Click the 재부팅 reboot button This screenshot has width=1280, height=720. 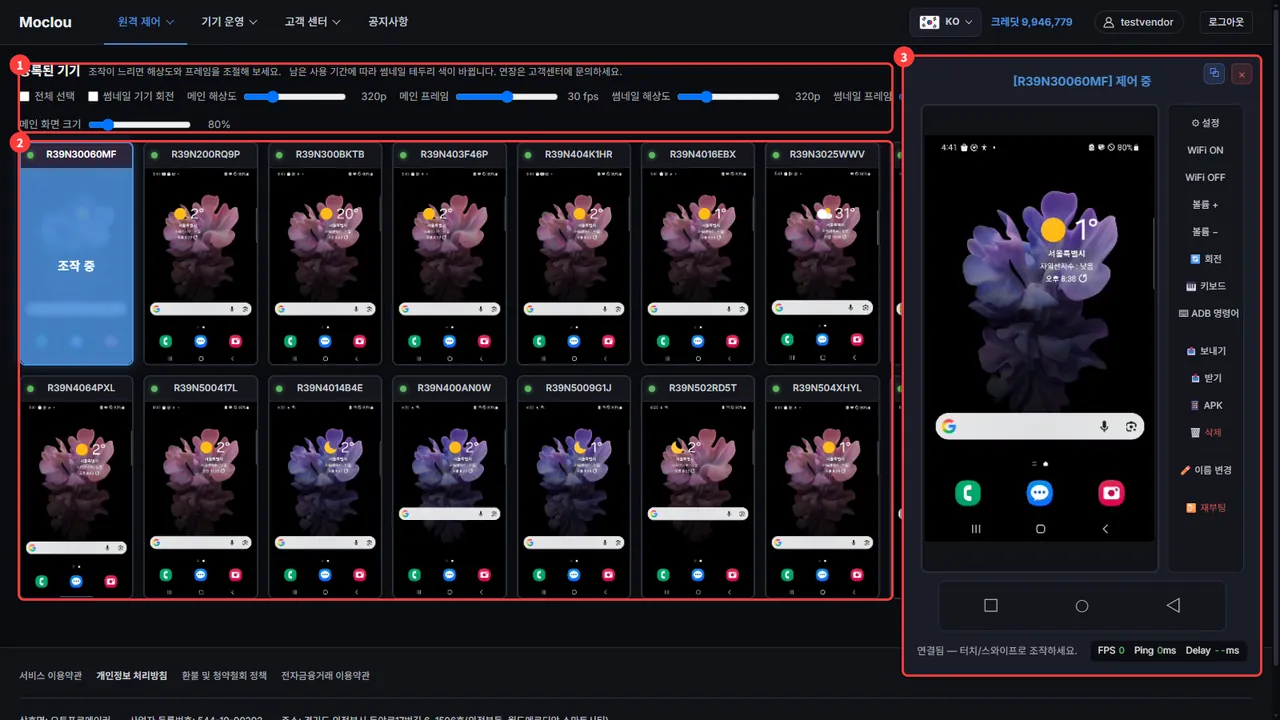[x=1205, y=508]
